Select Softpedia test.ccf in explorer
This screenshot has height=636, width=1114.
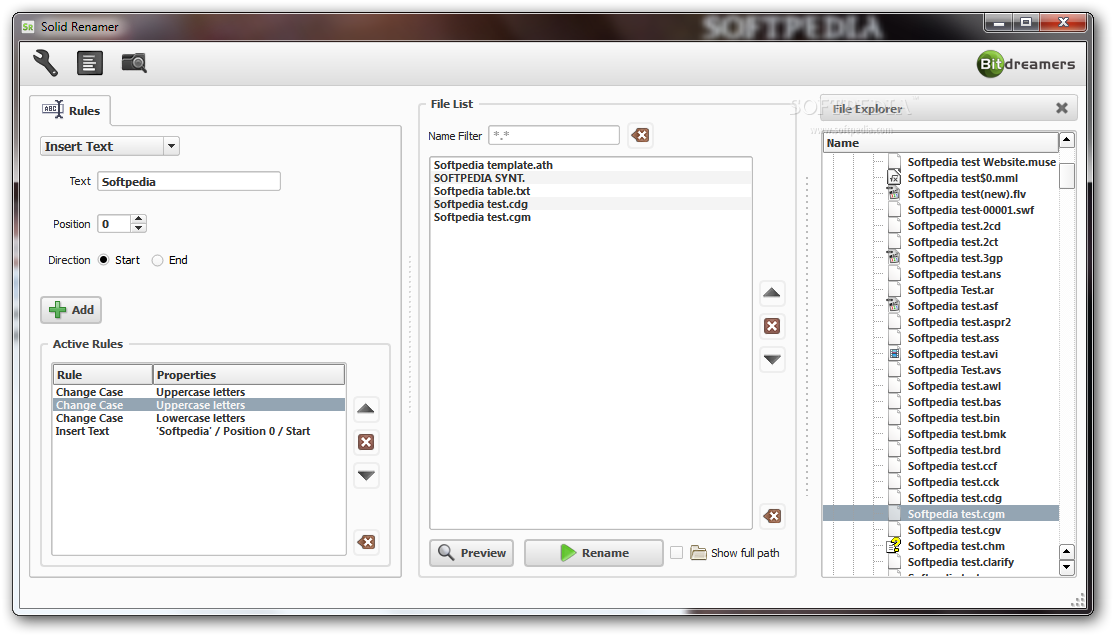pyautogui.click(x=952, y=466)
